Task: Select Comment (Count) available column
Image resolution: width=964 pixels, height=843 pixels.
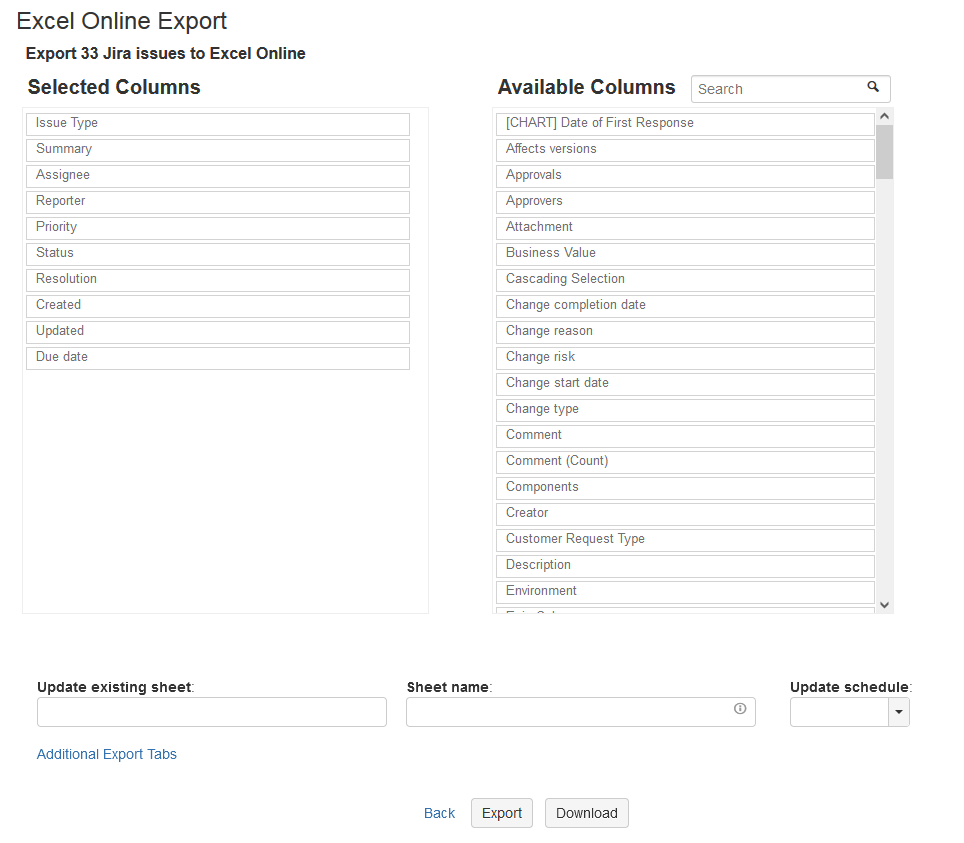Action: (x=685, y=462)
